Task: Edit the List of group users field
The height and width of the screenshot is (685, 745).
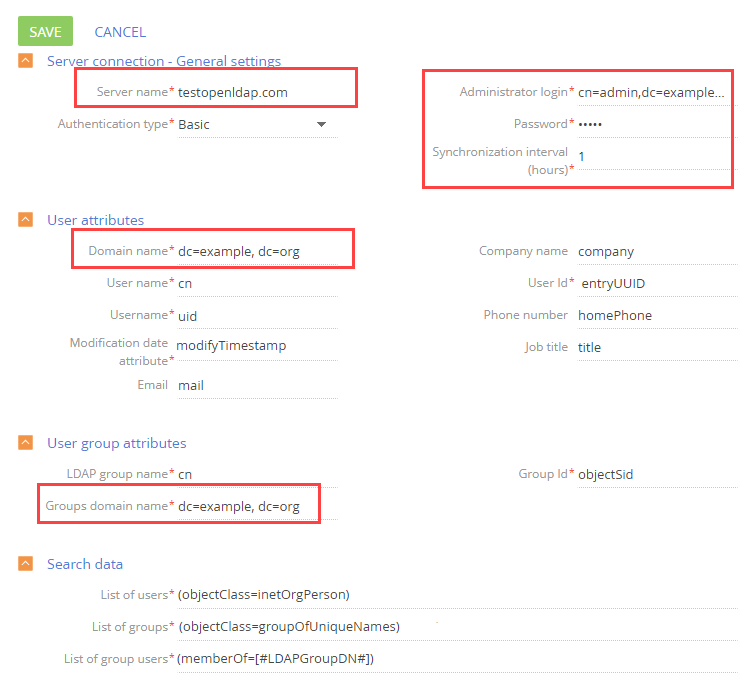Action: coord(458,659)
